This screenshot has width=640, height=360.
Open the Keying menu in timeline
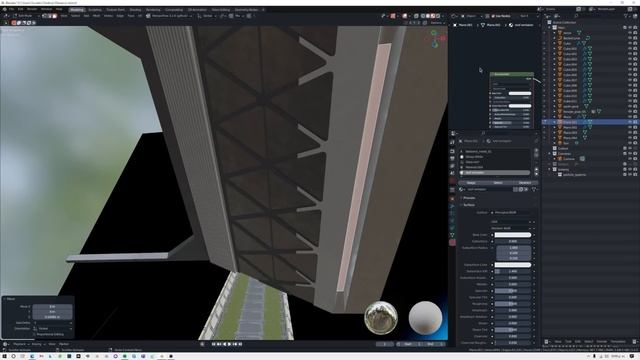click(x=37, y=344)
